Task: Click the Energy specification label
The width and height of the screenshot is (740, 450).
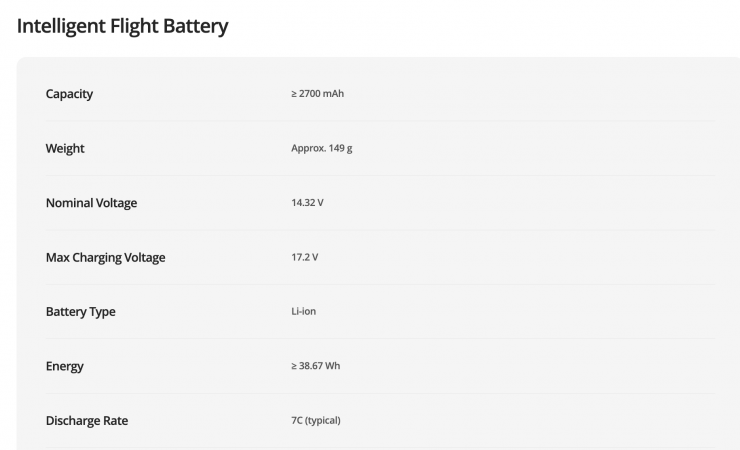Action: tap(64, 366)
